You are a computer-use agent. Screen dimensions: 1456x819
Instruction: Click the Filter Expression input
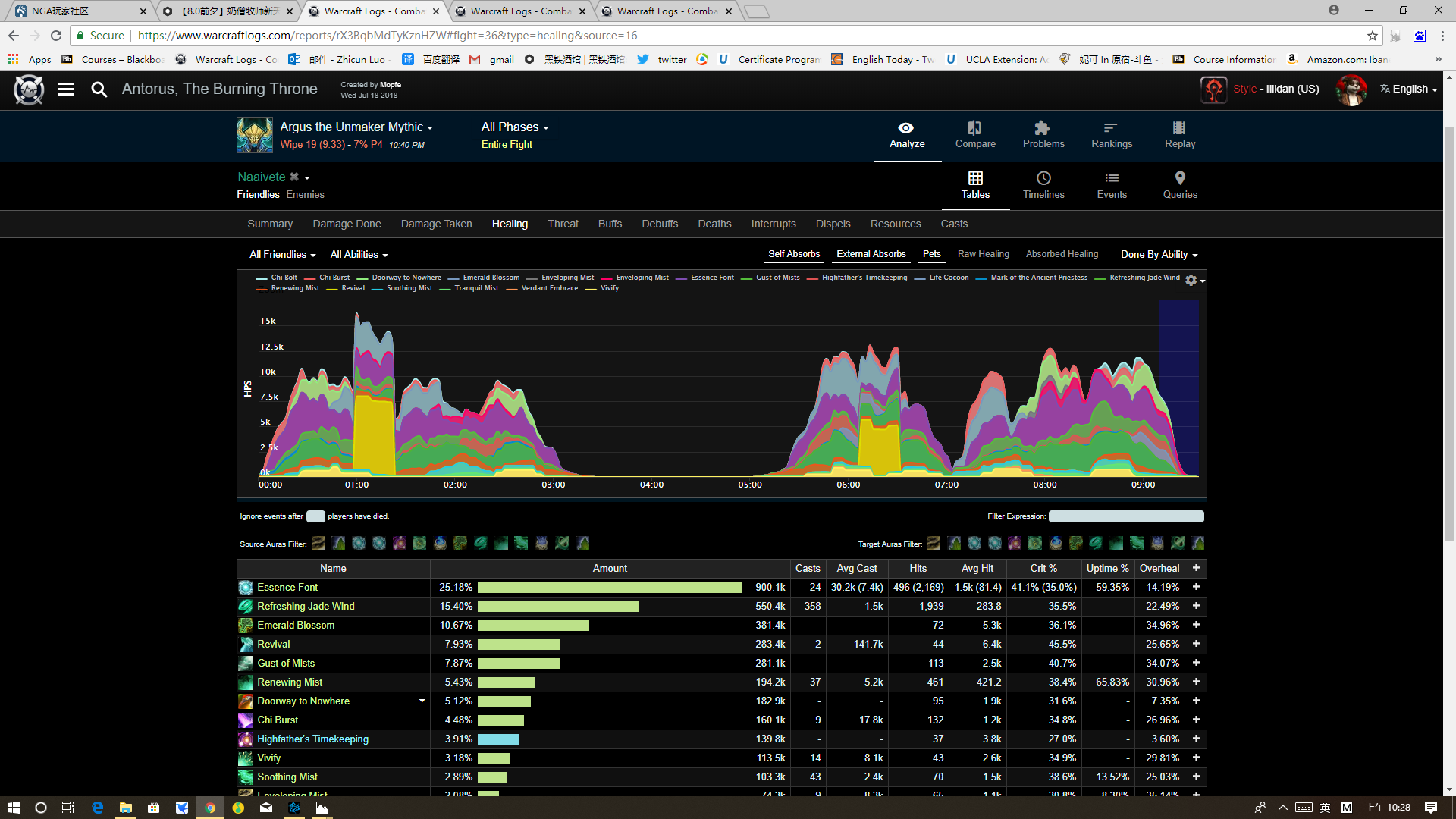coord(1125,516)
